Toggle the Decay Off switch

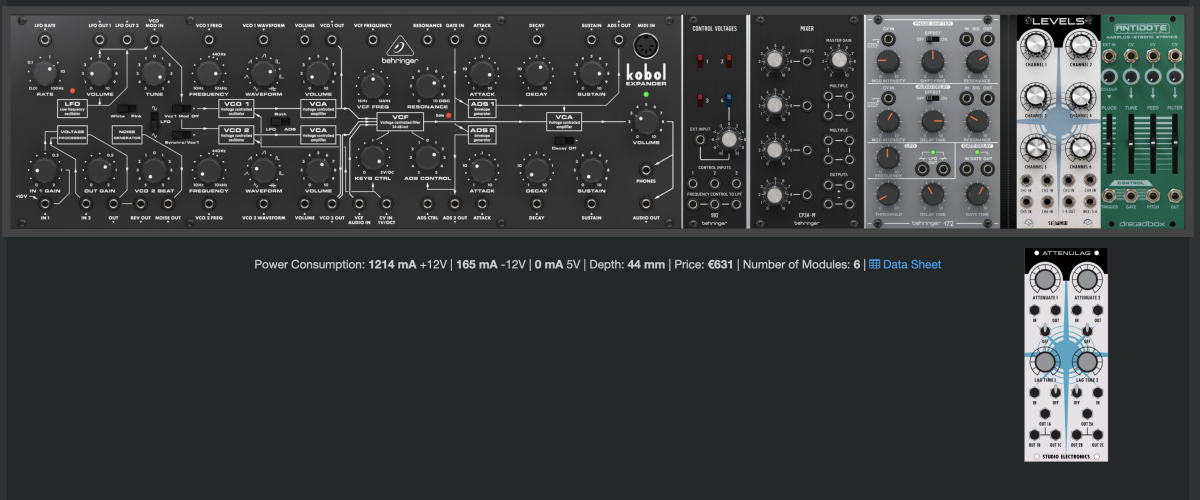[x=564, y=140]
